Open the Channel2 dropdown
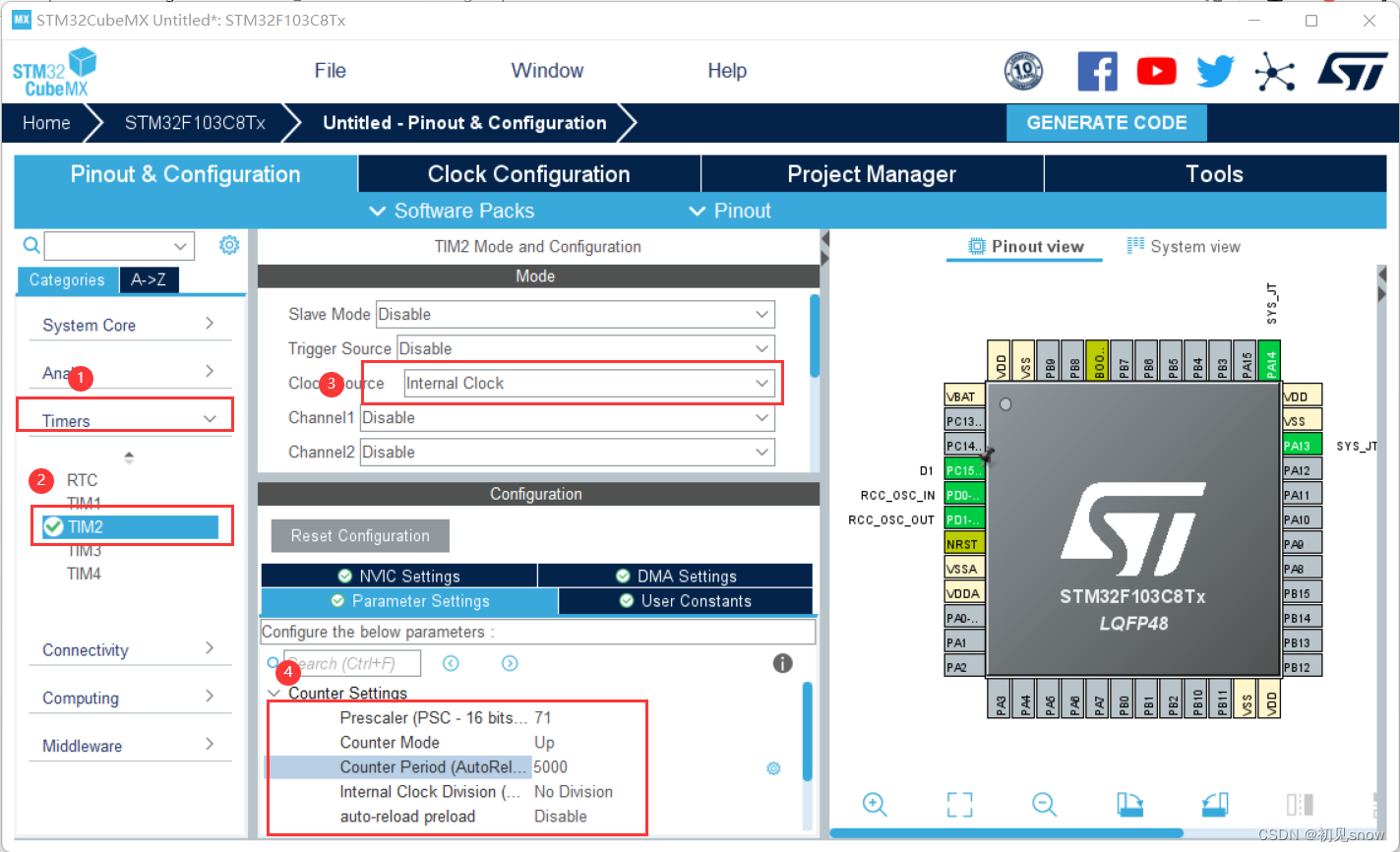 568,453
